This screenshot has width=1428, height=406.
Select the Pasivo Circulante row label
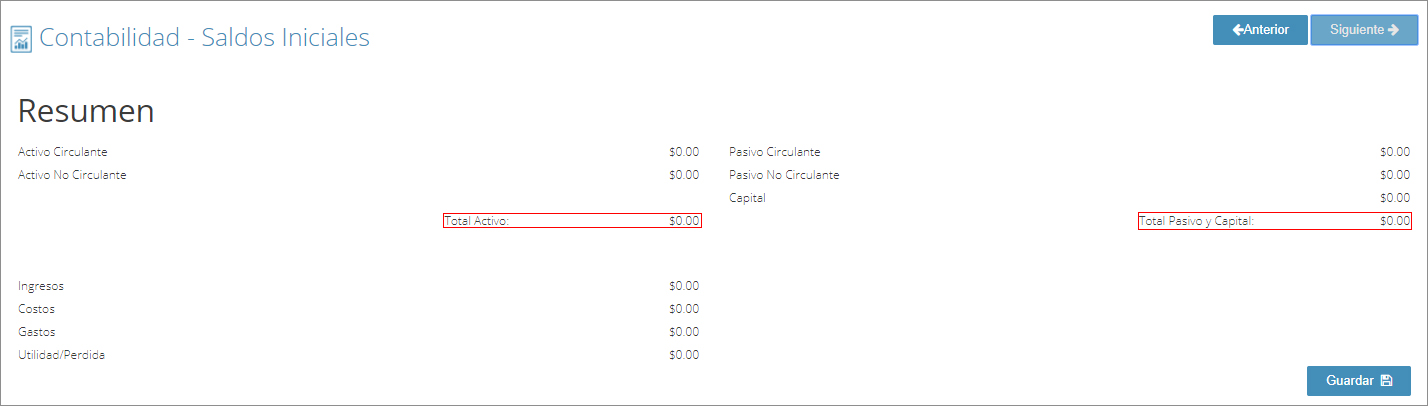pyautogui.click(x=775, y=152)
